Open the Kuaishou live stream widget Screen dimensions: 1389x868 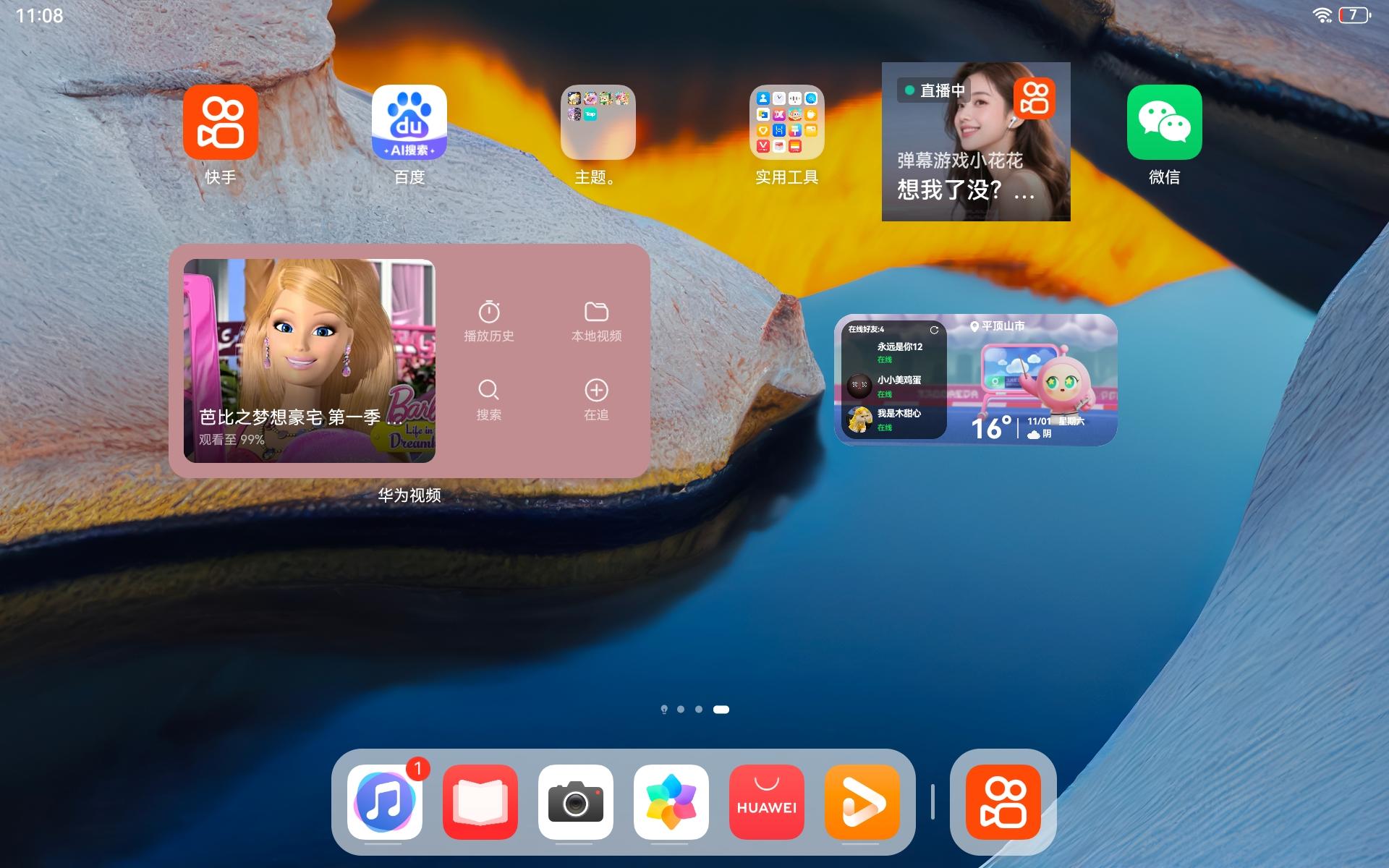975,142
